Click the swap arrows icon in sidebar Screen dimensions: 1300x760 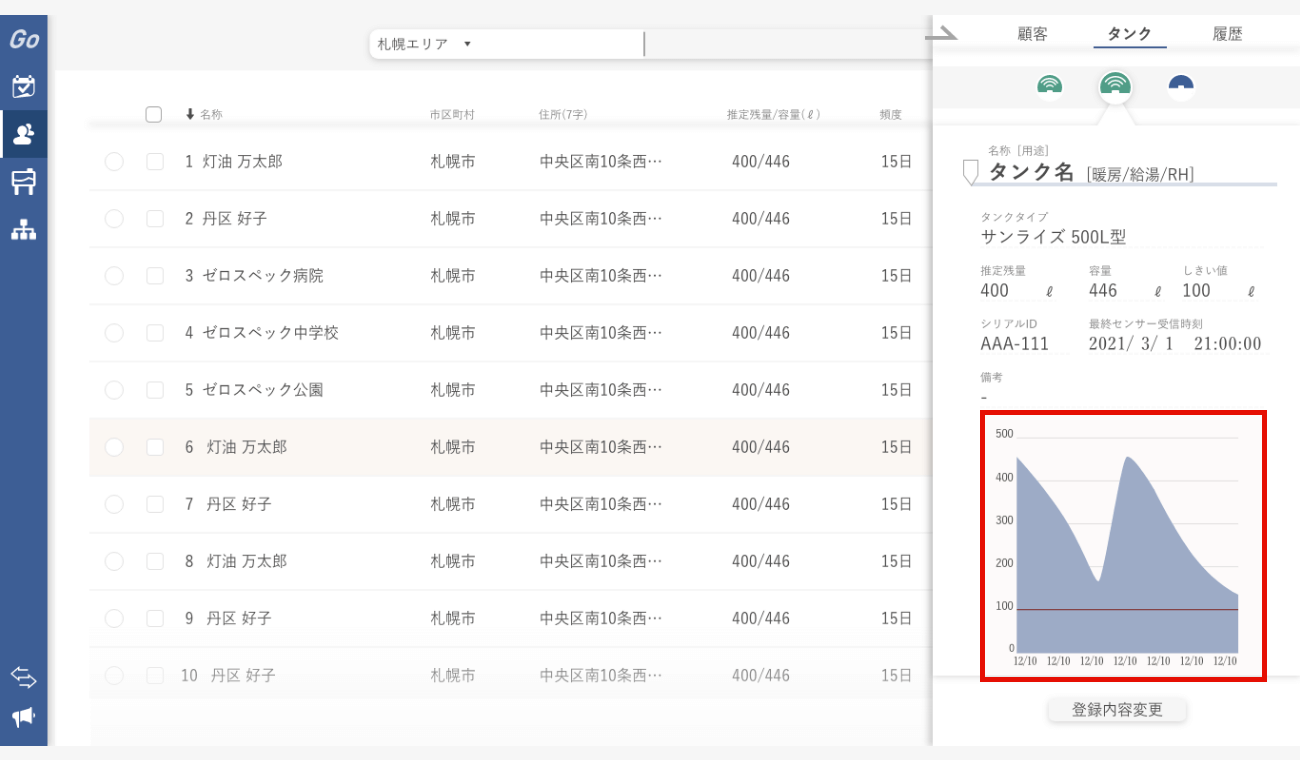click(23, 677)
